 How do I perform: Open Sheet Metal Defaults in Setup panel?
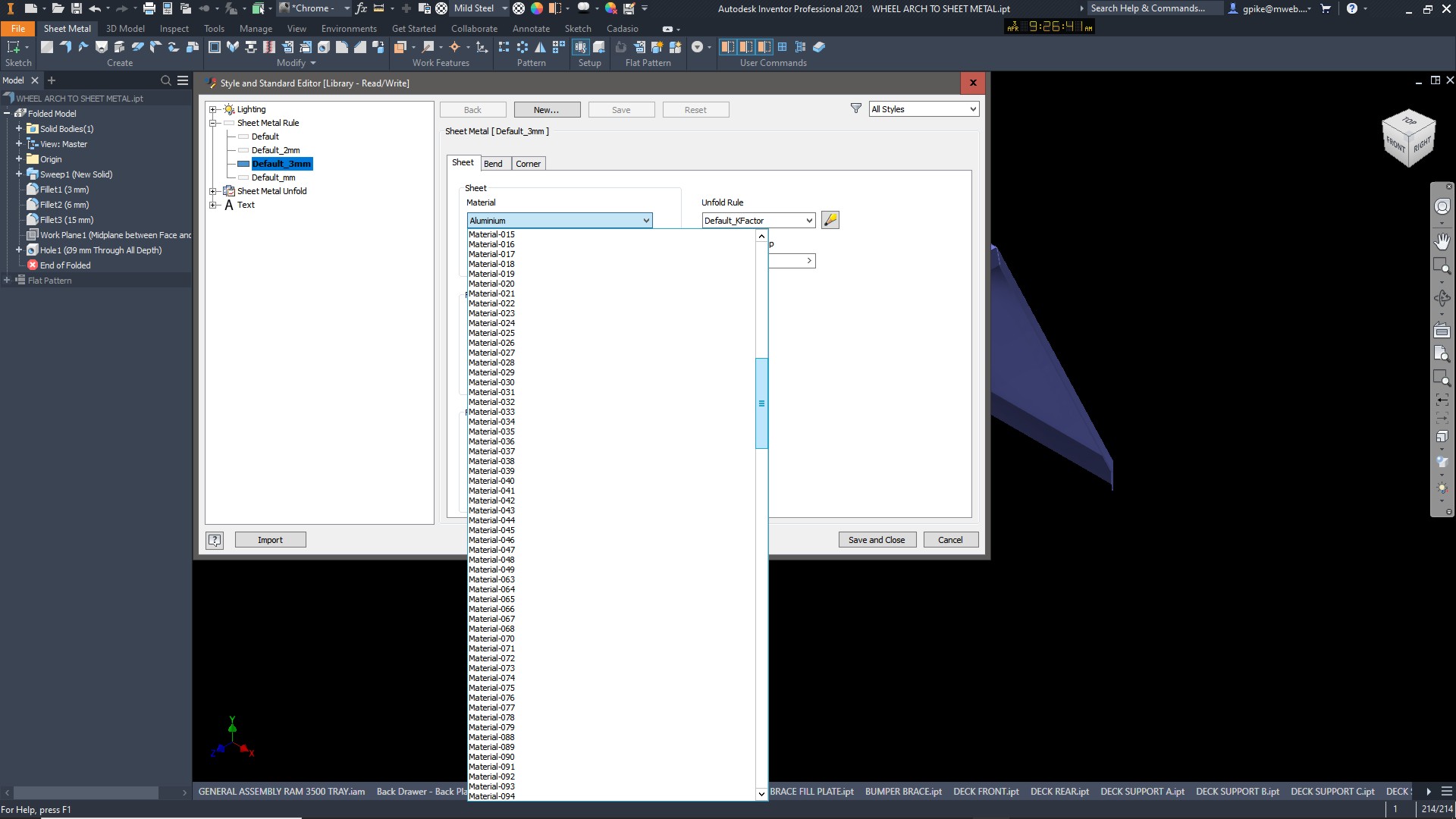click(581, 47)
